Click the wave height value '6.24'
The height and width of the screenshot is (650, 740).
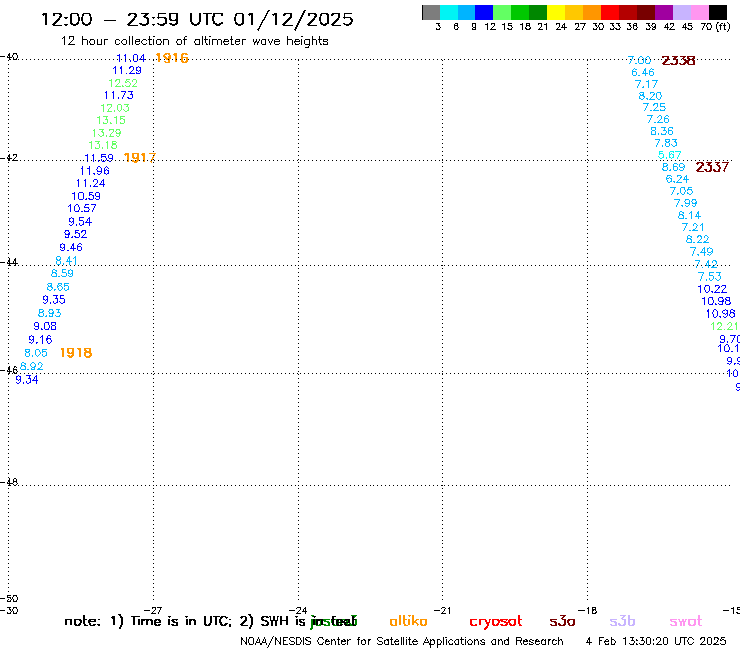[677, 179]
